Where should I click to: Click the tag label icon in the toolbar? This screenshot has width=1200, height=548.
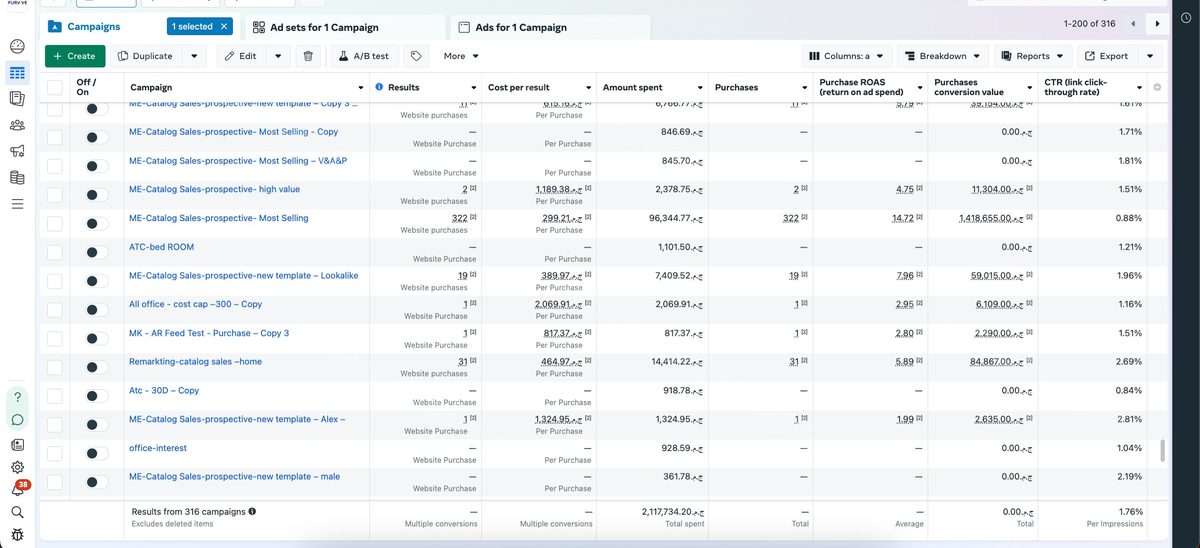point(416,56)
